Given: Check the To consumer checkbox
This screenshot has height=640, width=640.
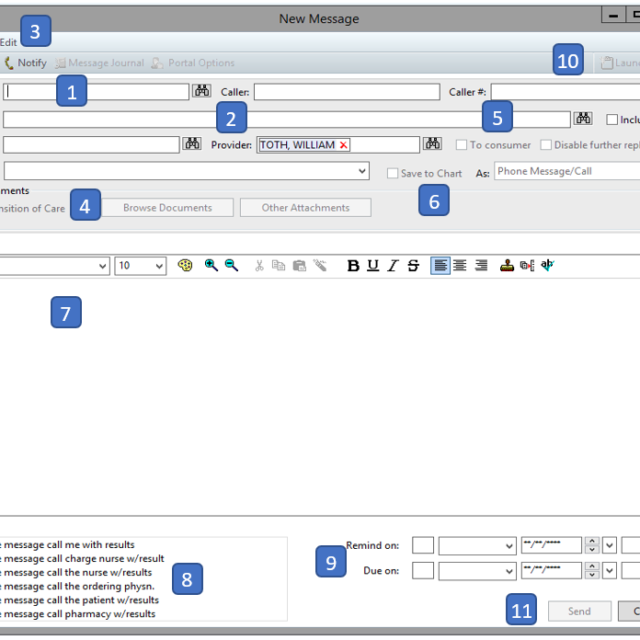Looking at the screenshot, I should coord(461,145).
